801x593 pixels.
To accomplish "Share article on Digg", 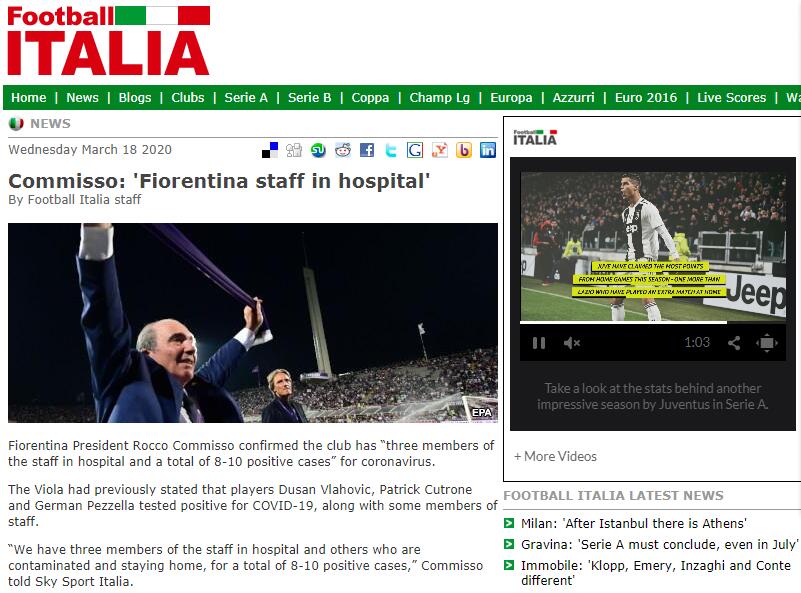I will coord(294,150).
